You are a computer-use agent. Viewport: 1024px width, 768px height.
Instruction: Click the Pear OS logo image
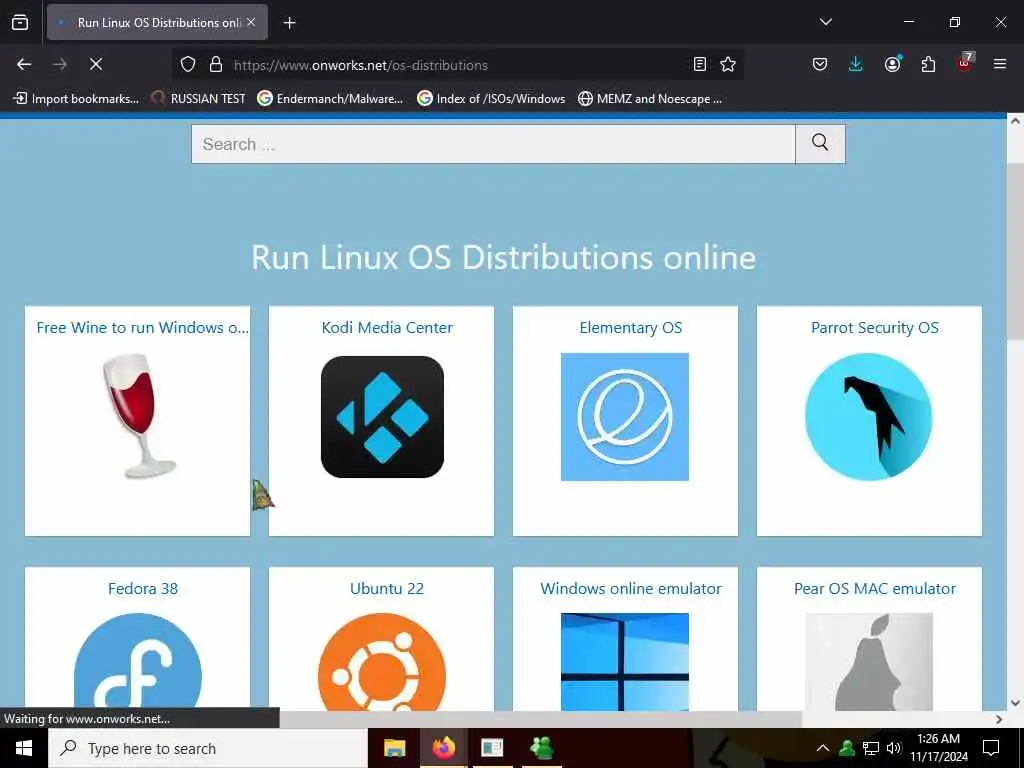click(869, 662)
